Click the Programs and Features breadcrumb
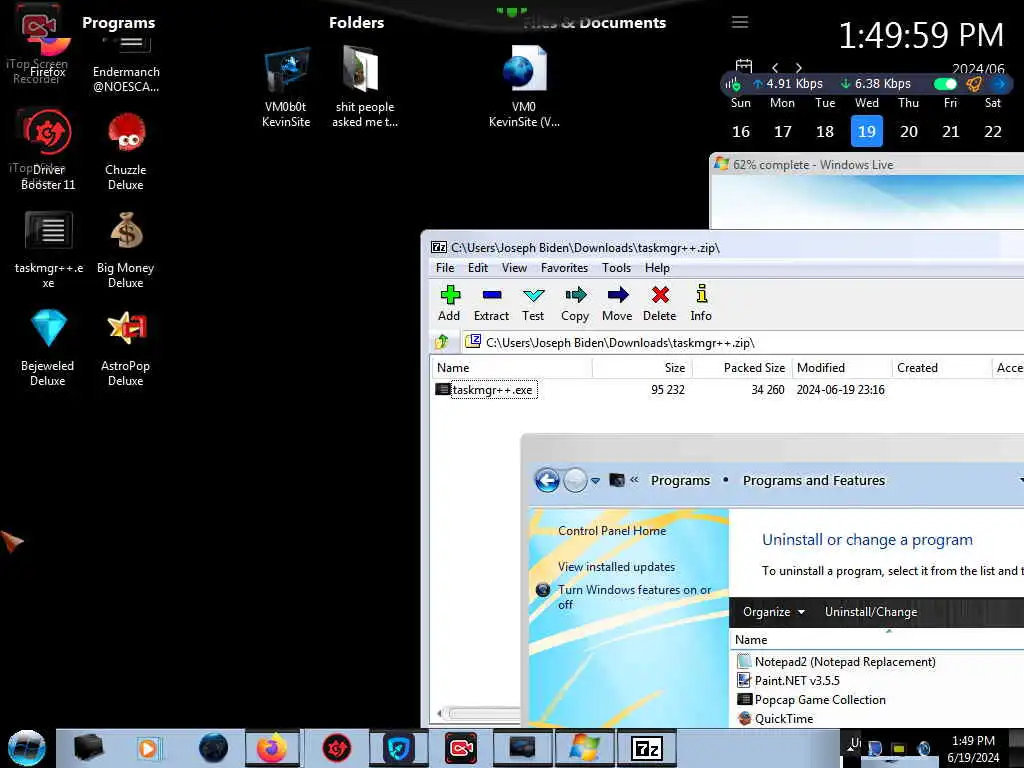 point(814,481)
